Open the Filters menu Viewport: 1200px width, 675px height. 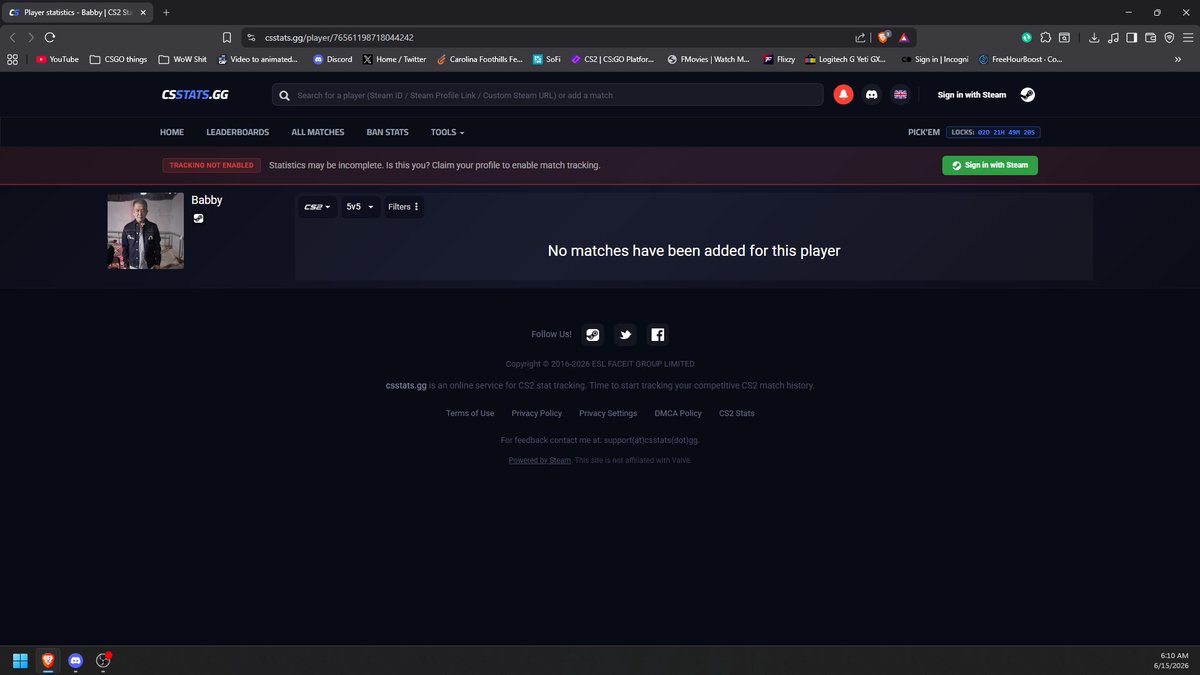coord(404,207)
